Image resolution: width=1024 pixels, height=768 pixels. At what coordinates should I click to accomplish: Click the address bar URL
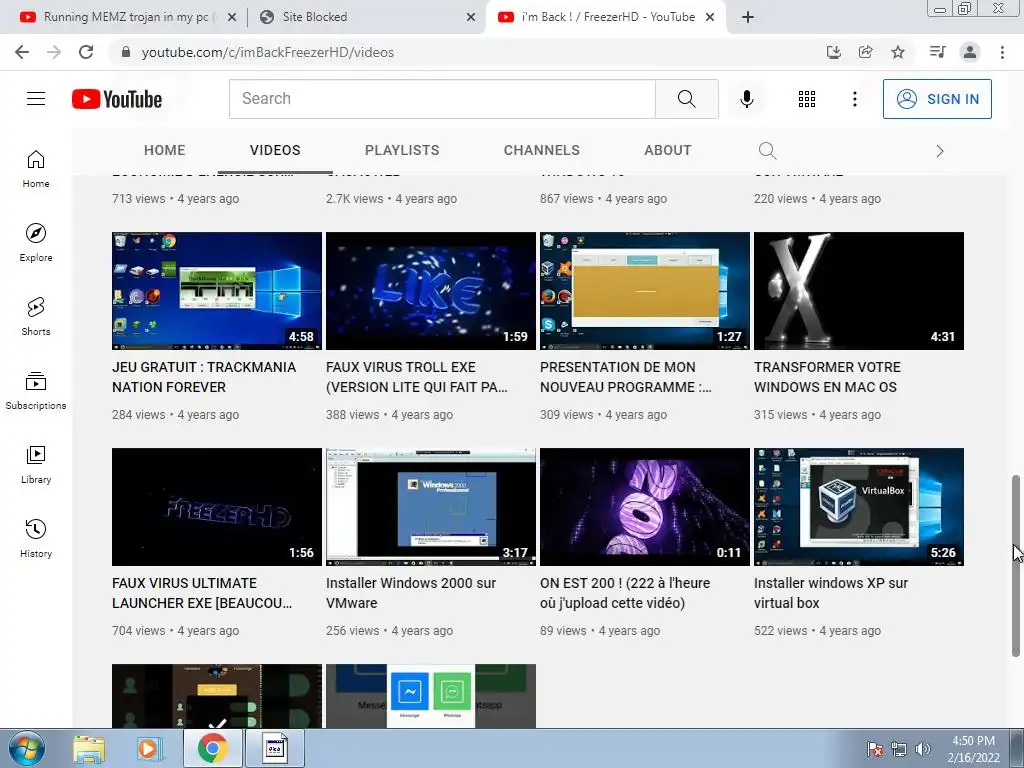click(268, 52)
